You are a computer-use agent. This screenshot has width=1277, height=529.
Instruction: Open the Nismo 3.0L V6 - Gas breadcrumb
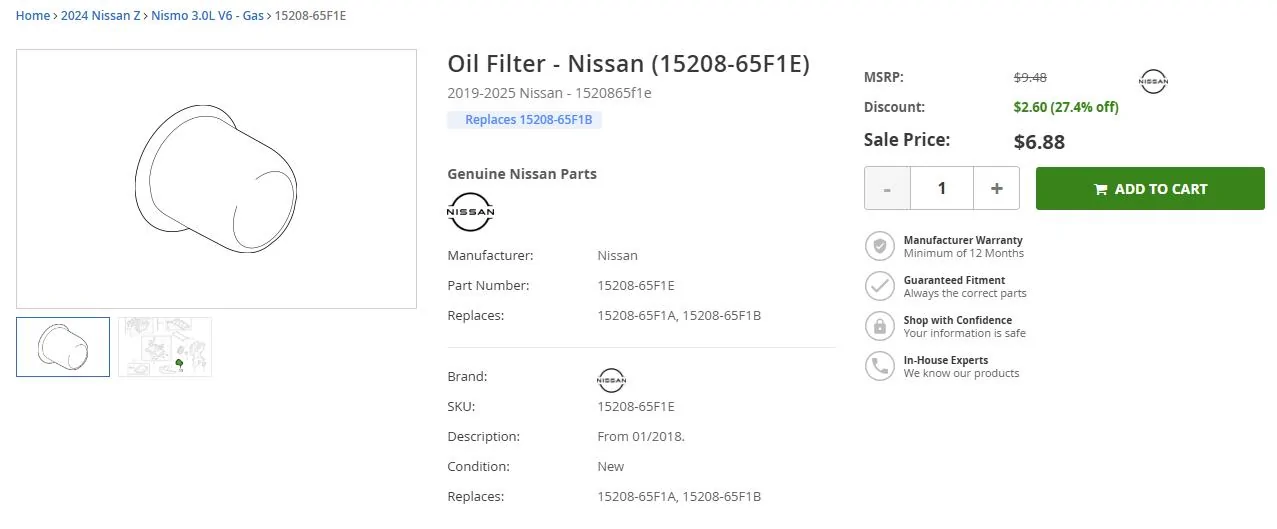pos(207,16)
